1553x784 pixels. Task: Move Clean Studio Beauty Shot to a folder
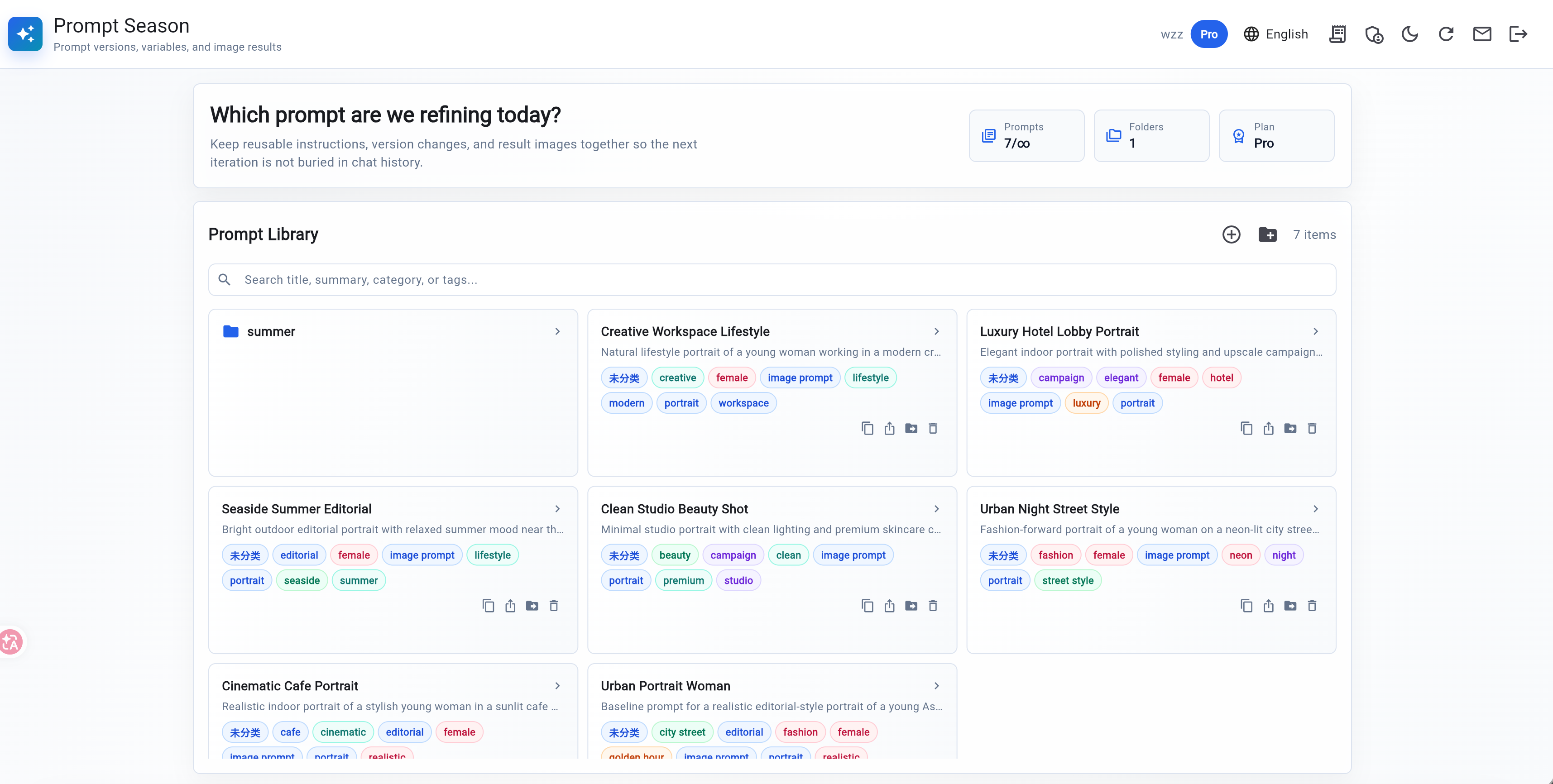point(911,606)
